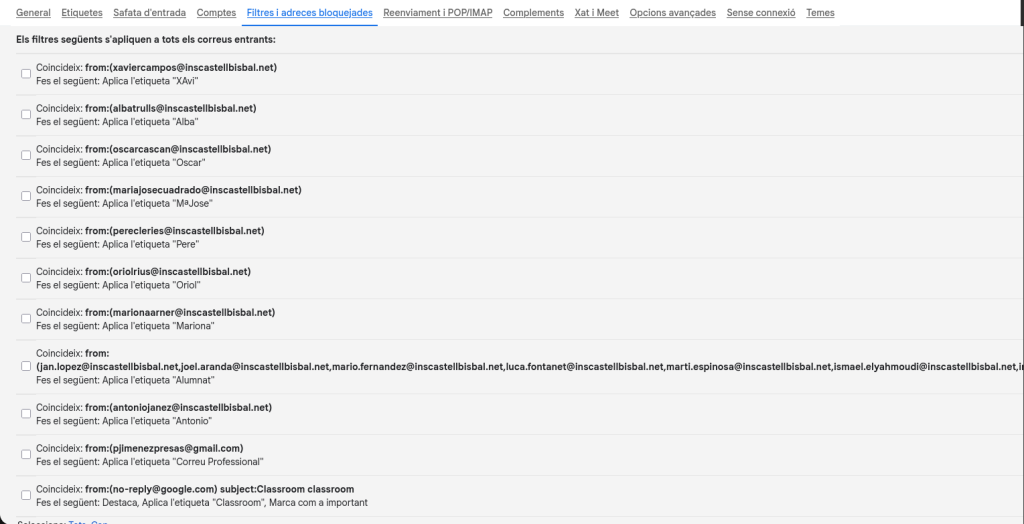Open the Safata d'entrada tab
The height and width of the screenshot is (524, 1024).
[x=150, y=13]
